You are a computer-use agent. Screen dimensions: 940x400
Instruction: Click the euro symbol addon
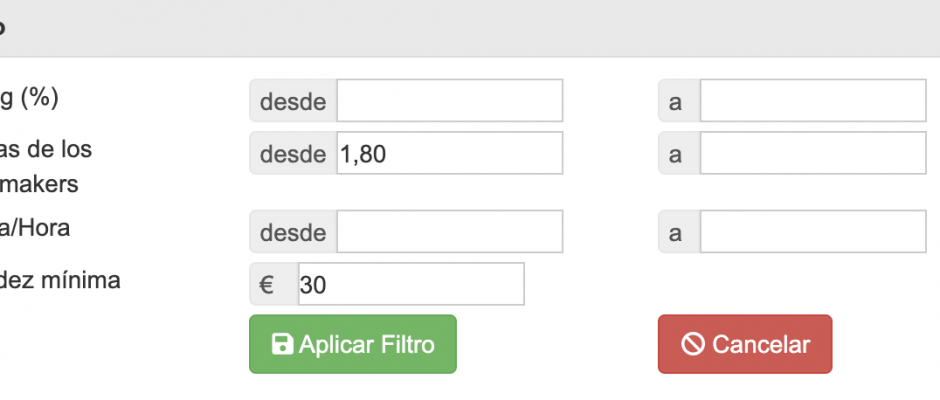coord(268,285)
